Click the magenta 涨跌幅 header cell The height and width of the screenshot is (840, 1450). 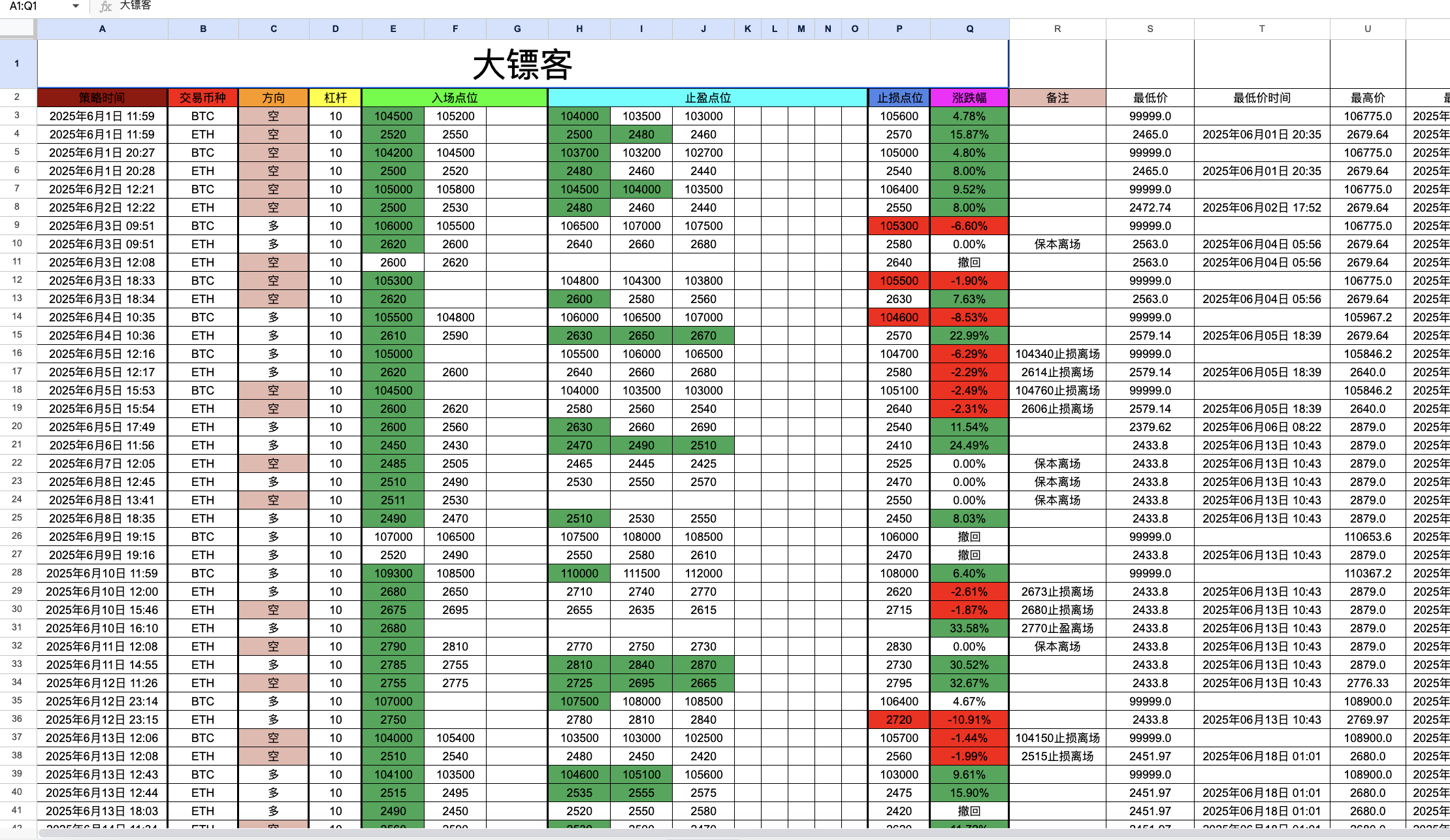pos(969,98)
